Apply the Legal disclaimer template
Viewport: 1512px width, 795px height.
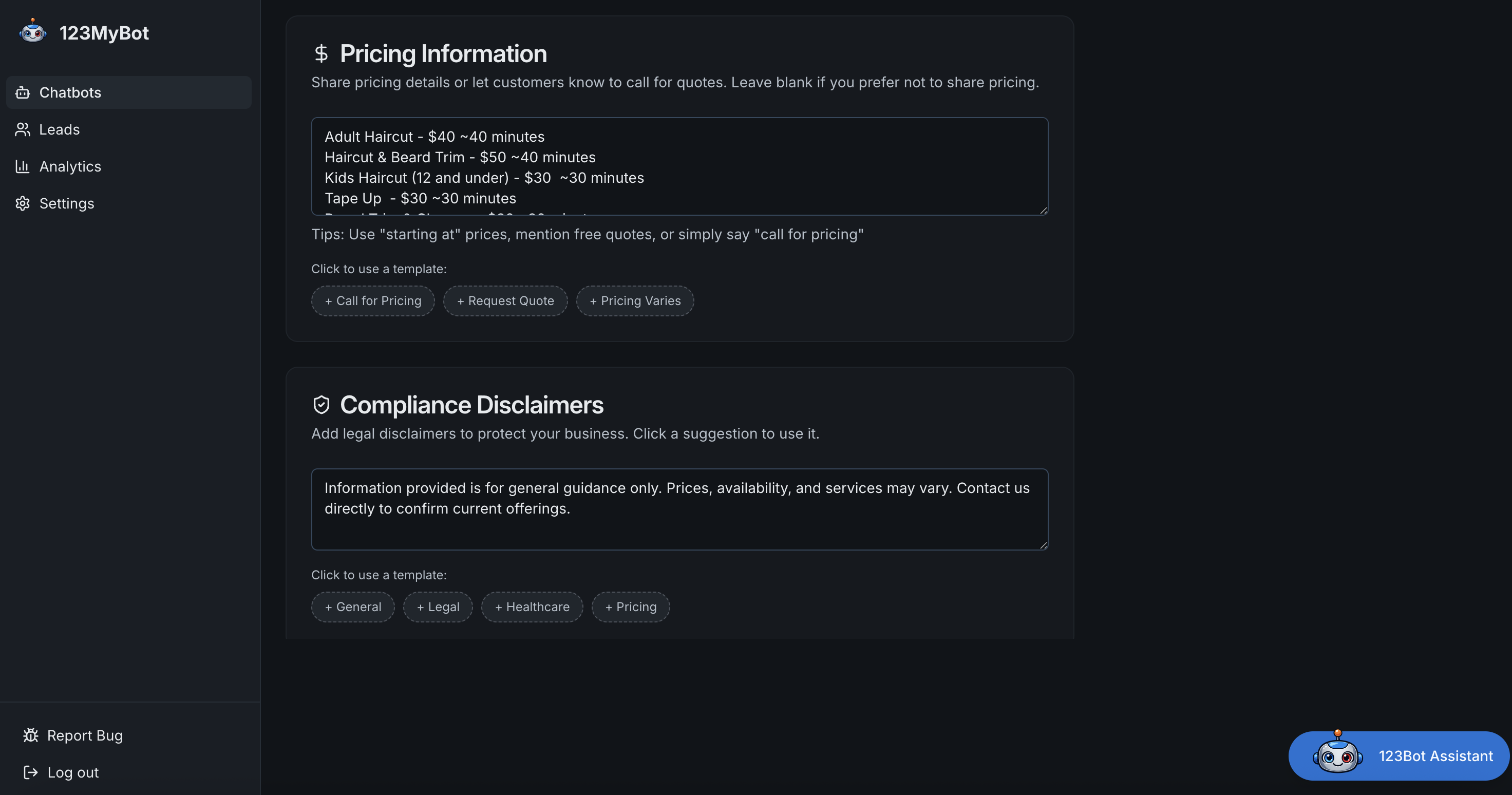(x=437, y=607)
